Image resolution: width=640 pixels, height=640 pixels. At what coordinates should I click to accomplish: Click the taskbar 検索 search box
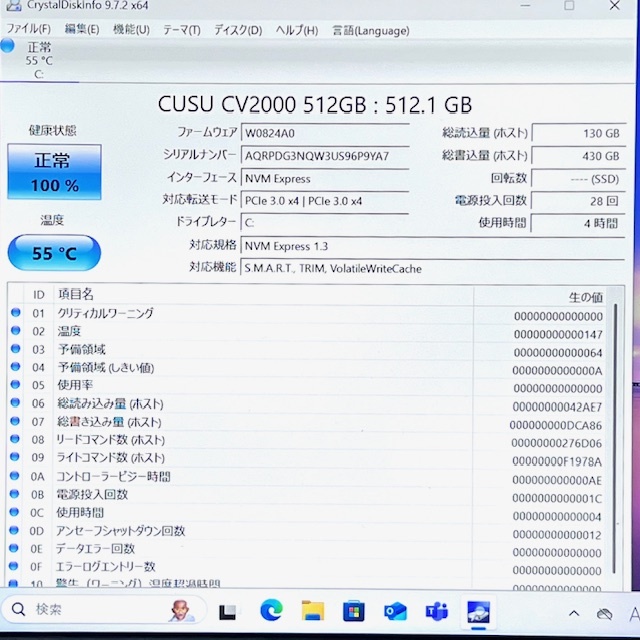point(104,610)
